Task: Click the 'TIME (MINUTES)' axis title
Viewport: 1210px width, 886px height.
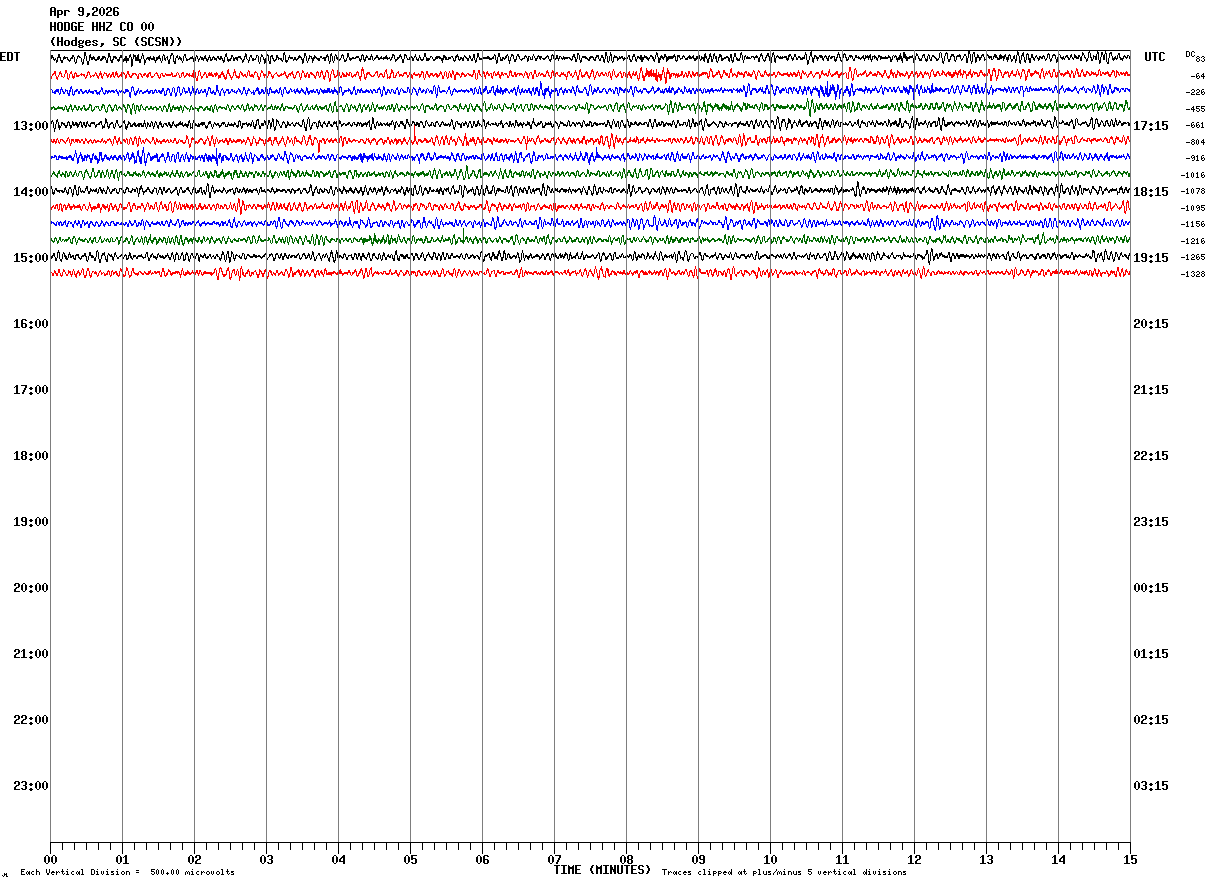Action: coord(602,870)
